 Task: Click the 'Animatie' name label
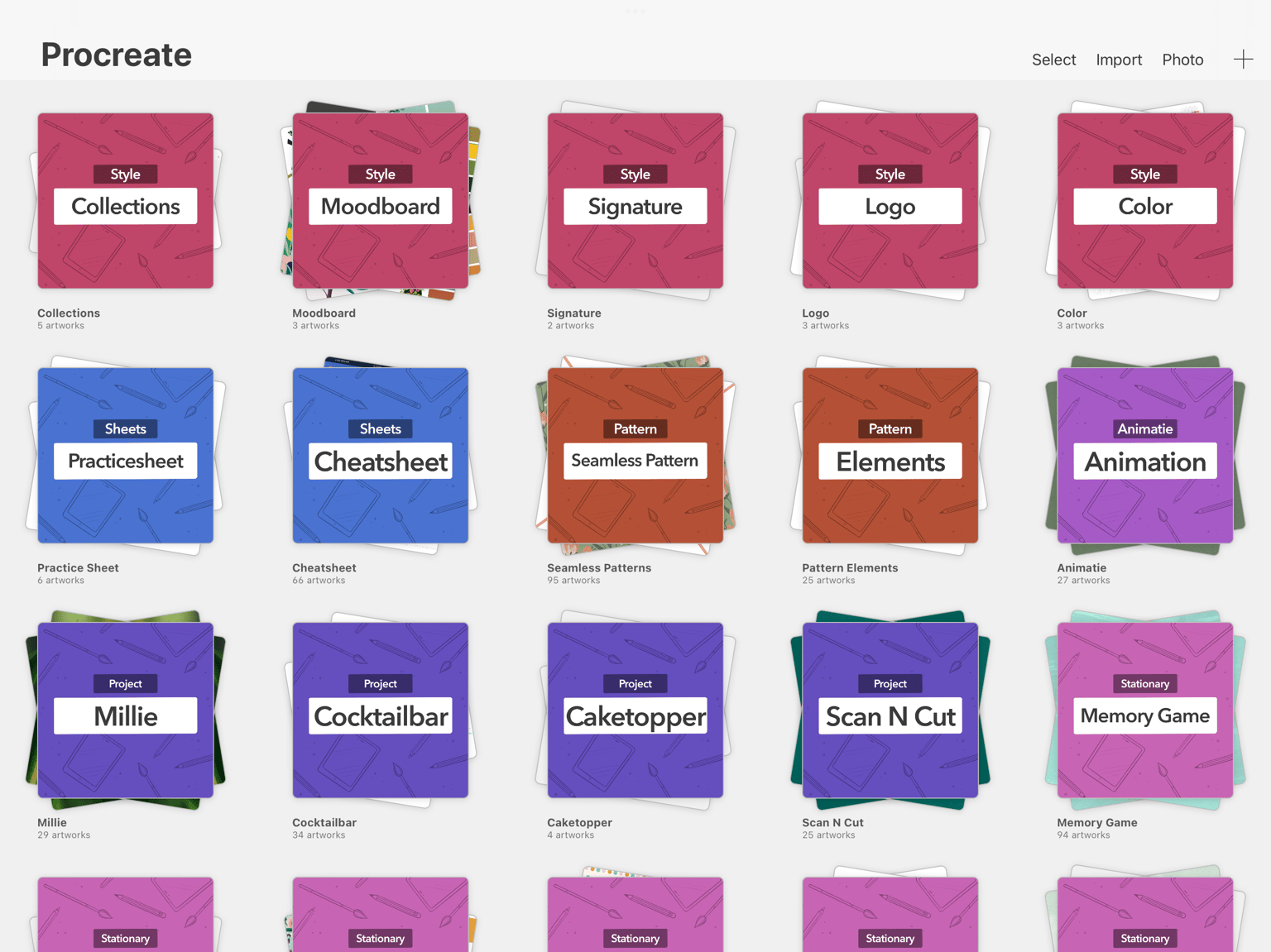(1082, 567)
